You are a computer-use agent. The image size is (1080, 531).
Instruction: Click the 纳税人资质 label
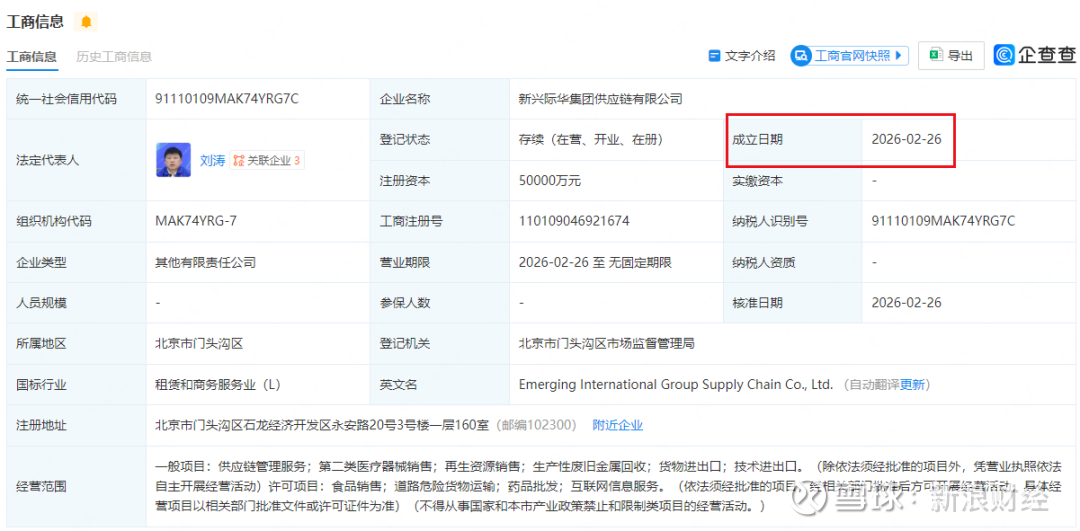tap(764, 262)
